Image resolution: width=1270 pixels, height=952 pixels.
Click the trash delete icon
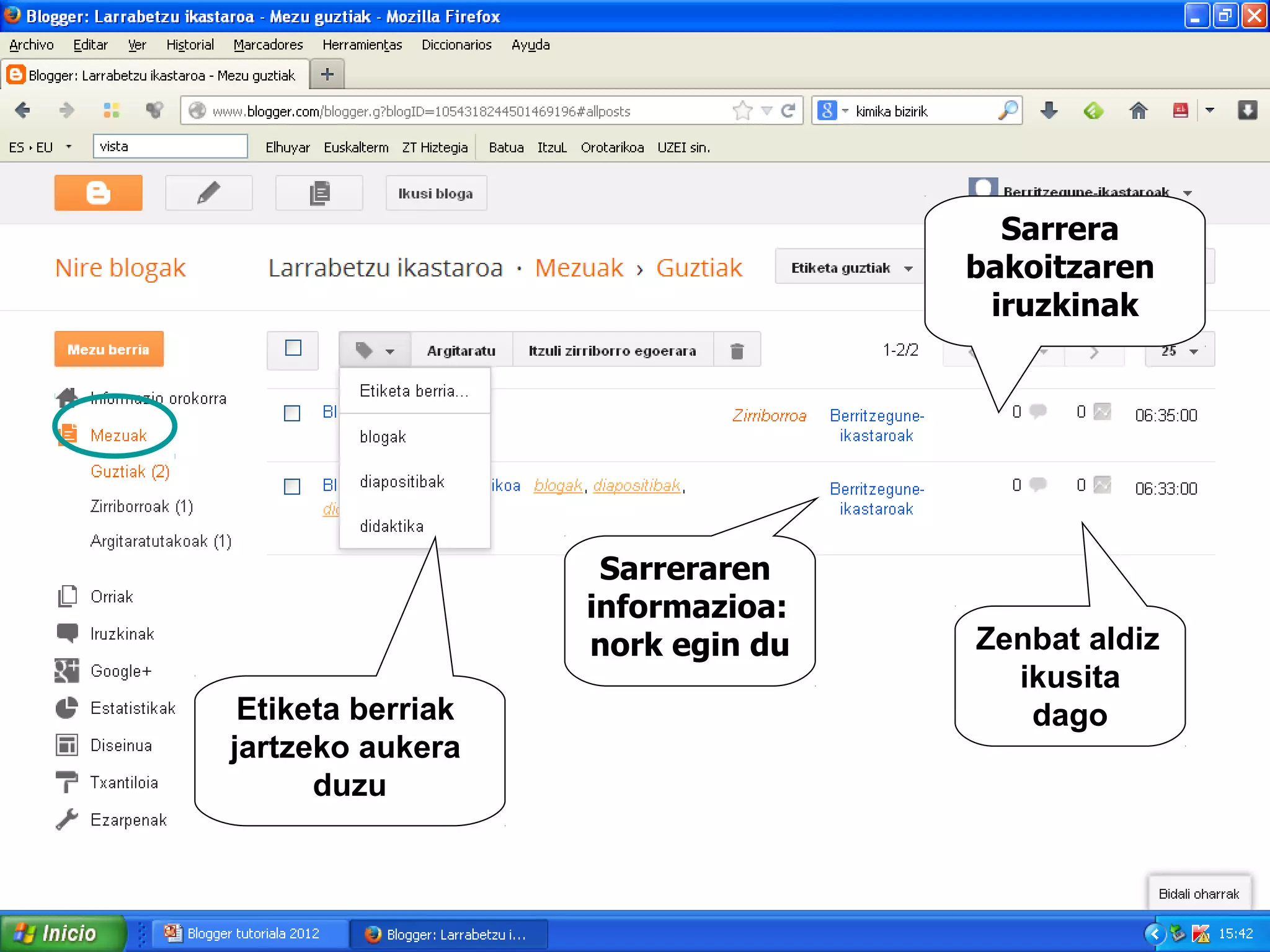737,351
